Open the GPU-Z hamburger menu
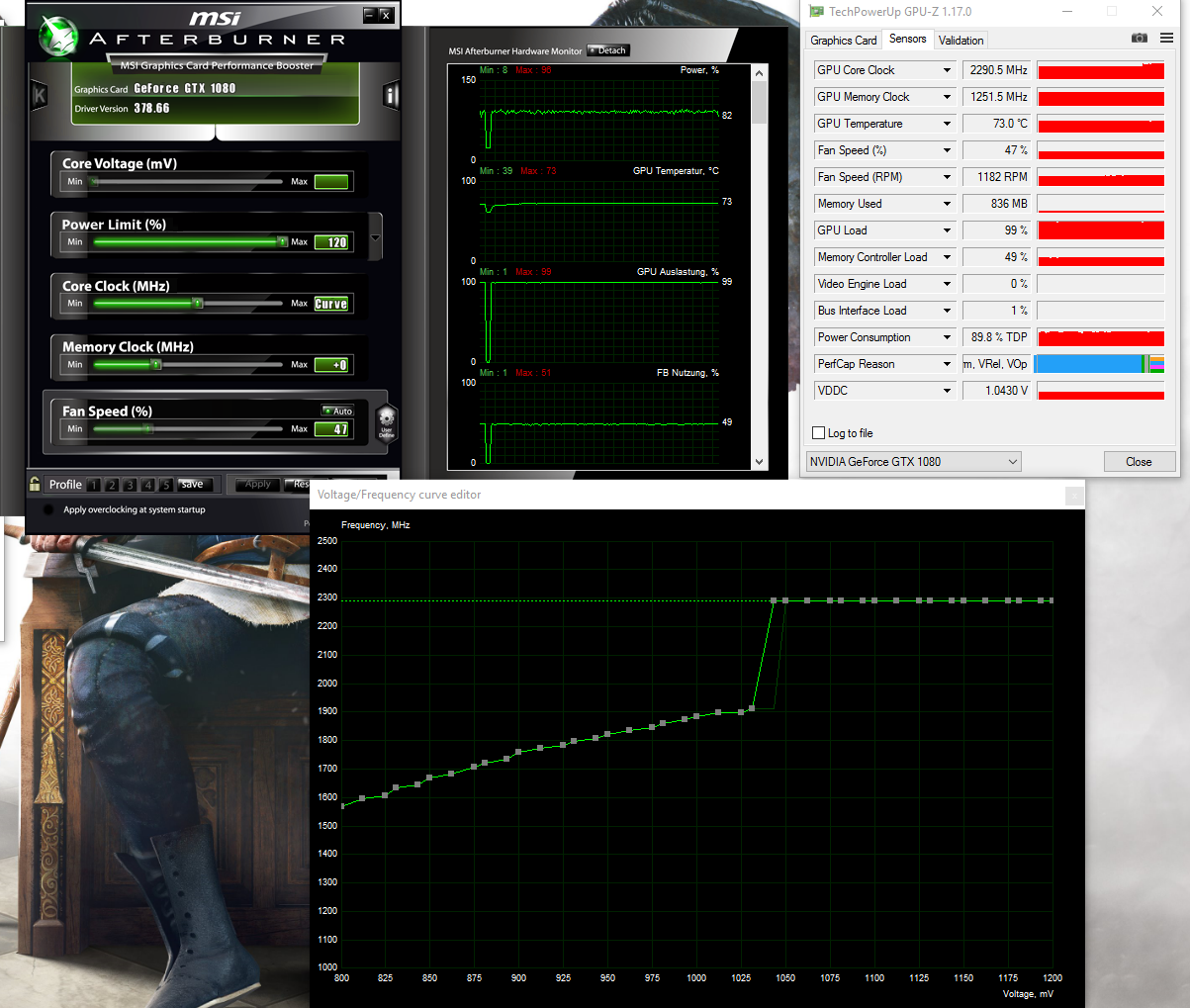The image size is (1190, 1008). [1166, 38]
